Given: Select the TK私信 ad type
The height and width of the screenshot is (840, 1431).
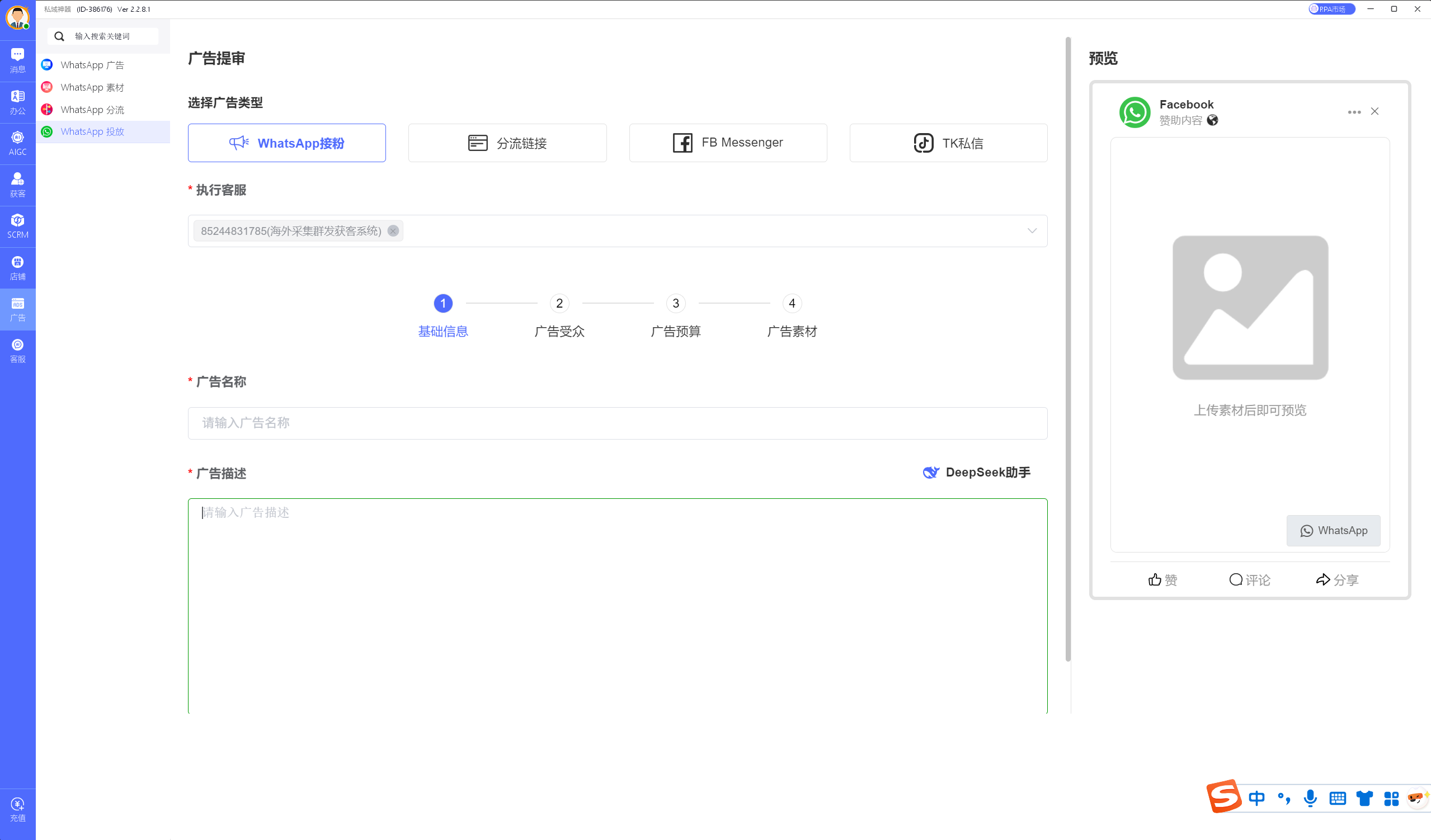Looking at the screenshot, I should click(x=948, y=143).
